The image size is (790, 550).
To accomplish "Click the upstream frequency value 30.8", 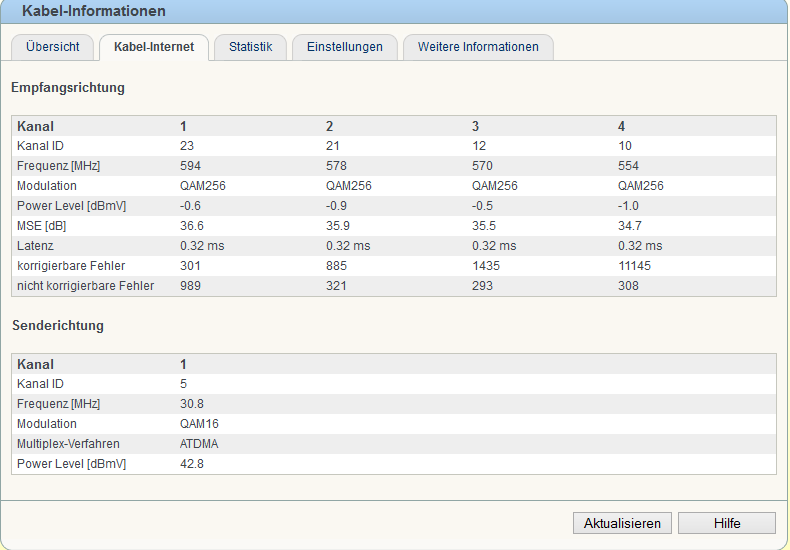I will coord(190,404).
